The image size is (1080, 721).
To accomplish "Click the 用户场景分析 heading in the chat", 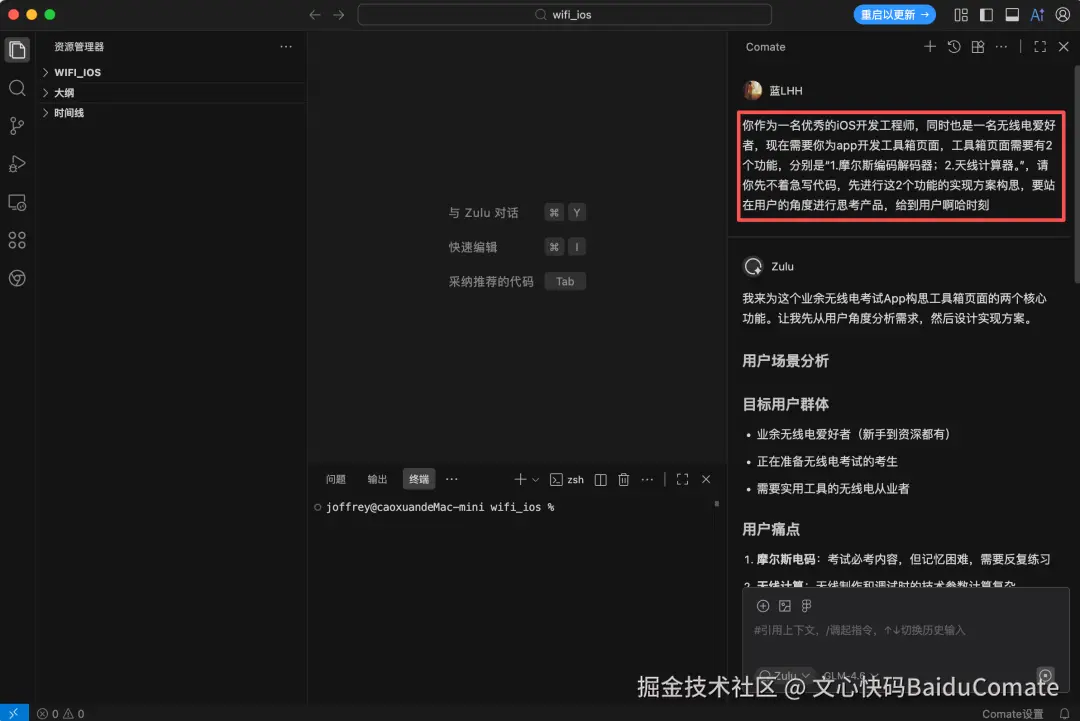I will pos(785,361).
